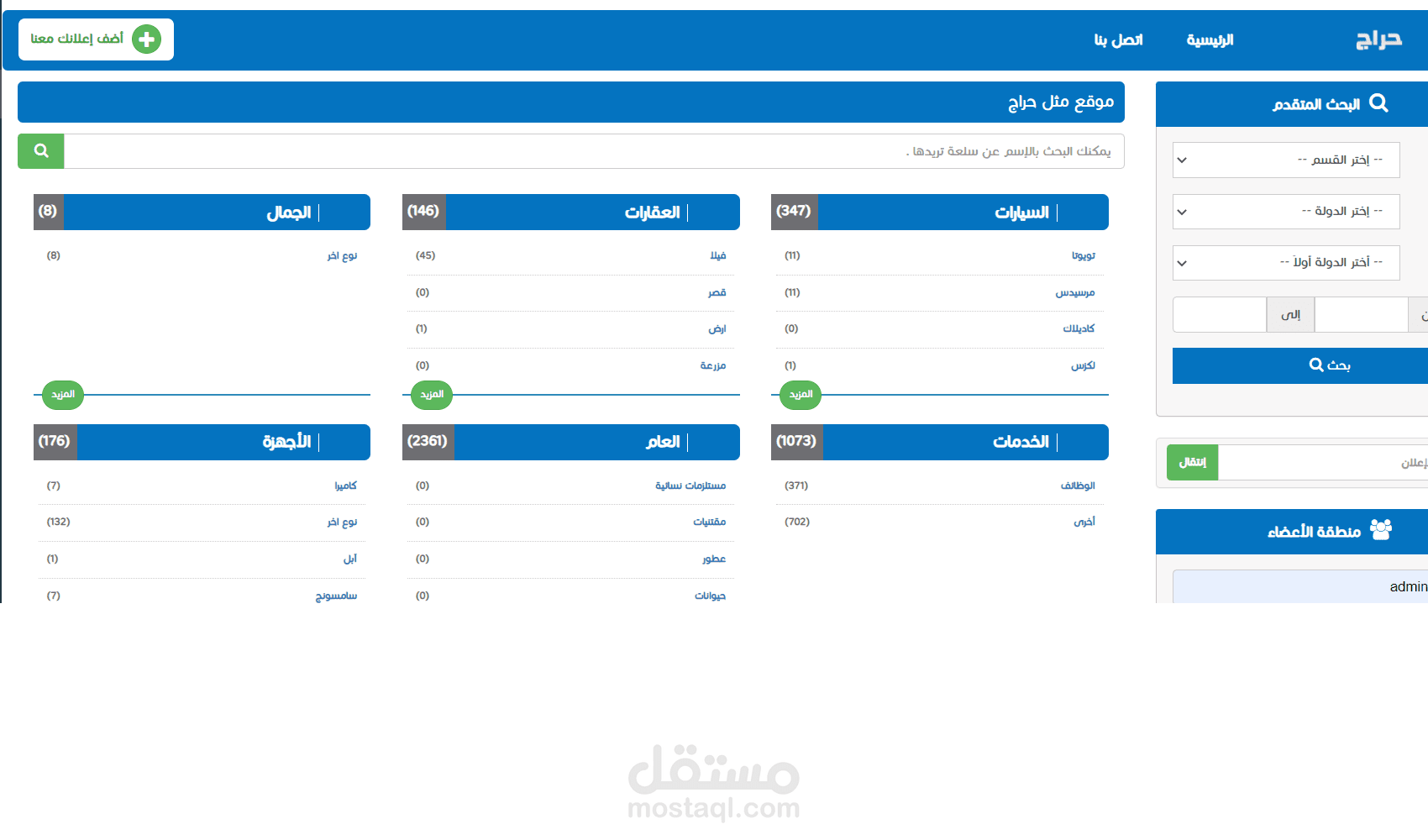Click the members area group icon
The width and height of the screenshot is (1428, 840).
coord(1381,529)
